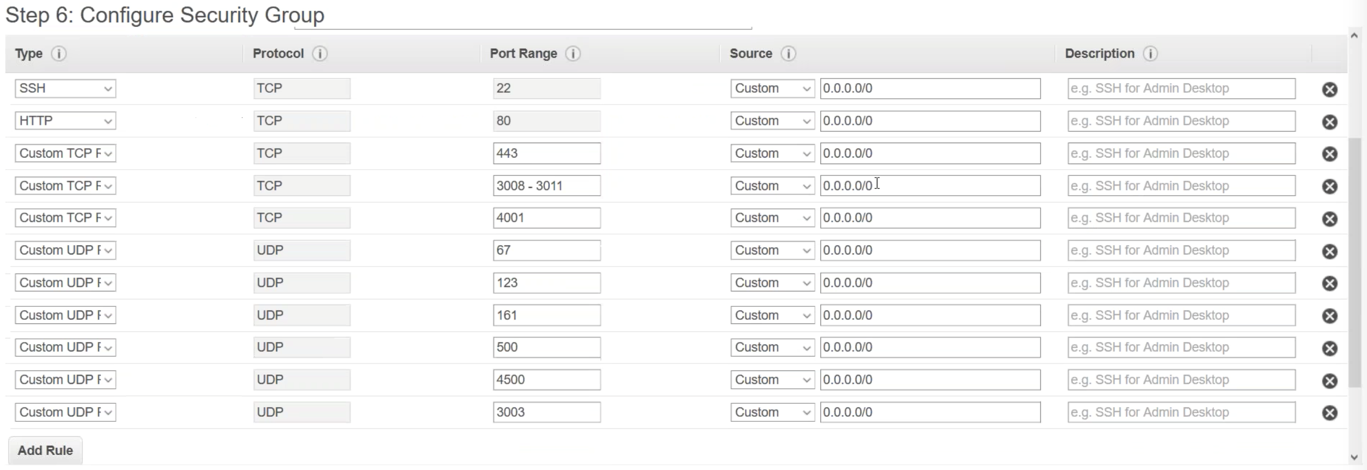The height and width of the screenshot is (470, 1367).
Task: Remove the TCP 3008 - 3011 rule
Action: [x=1330, y=187]
